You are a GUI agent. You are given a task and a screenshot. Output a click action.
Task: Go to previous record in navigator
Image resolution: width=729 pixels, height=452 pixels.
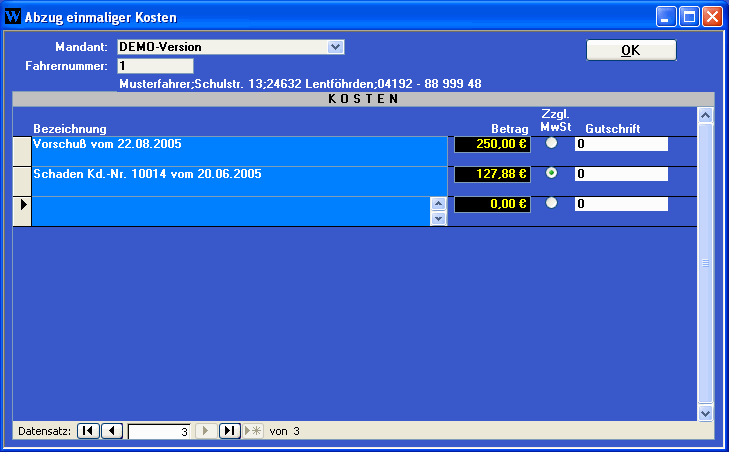pyautogui.click(x=112, y=431)
